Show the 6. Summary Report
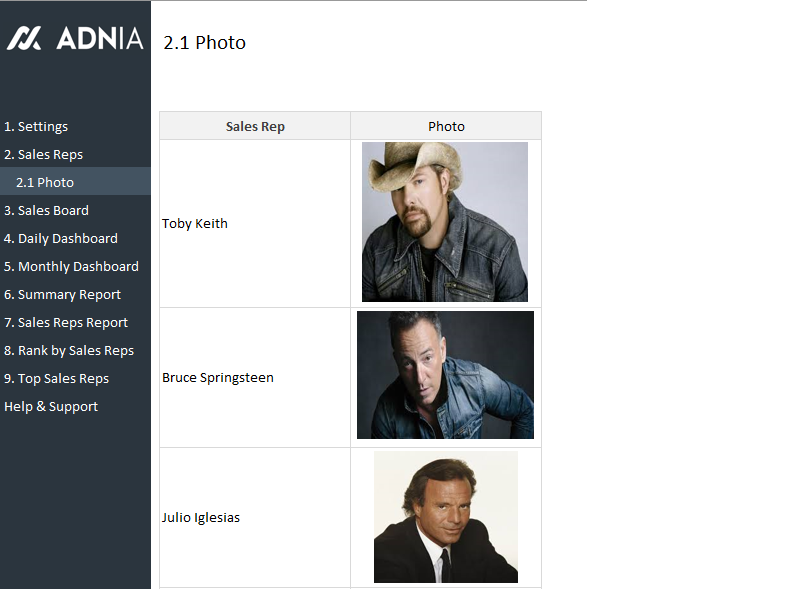 [62, 295]
